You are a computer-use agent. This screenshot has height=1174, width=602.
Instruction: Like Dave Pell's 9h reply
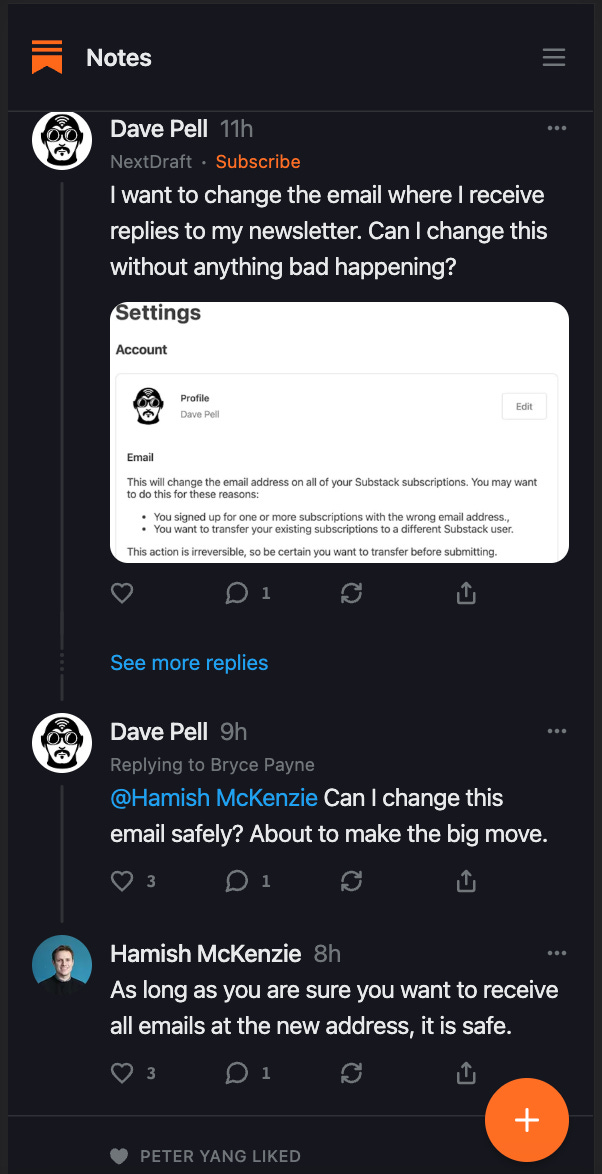point(122,881)
